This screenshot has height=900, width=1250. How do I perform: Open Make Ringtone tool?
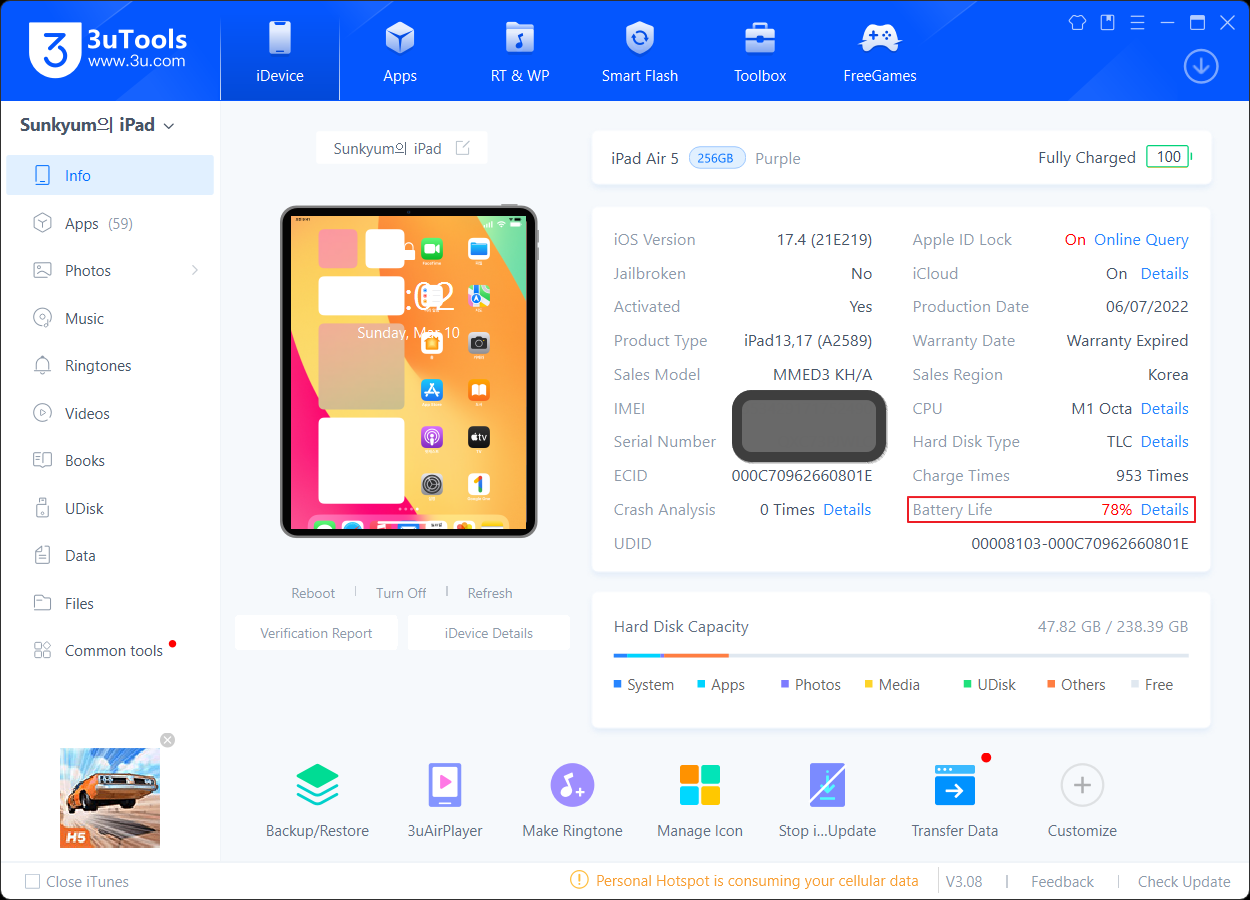(x=572, y=801)
